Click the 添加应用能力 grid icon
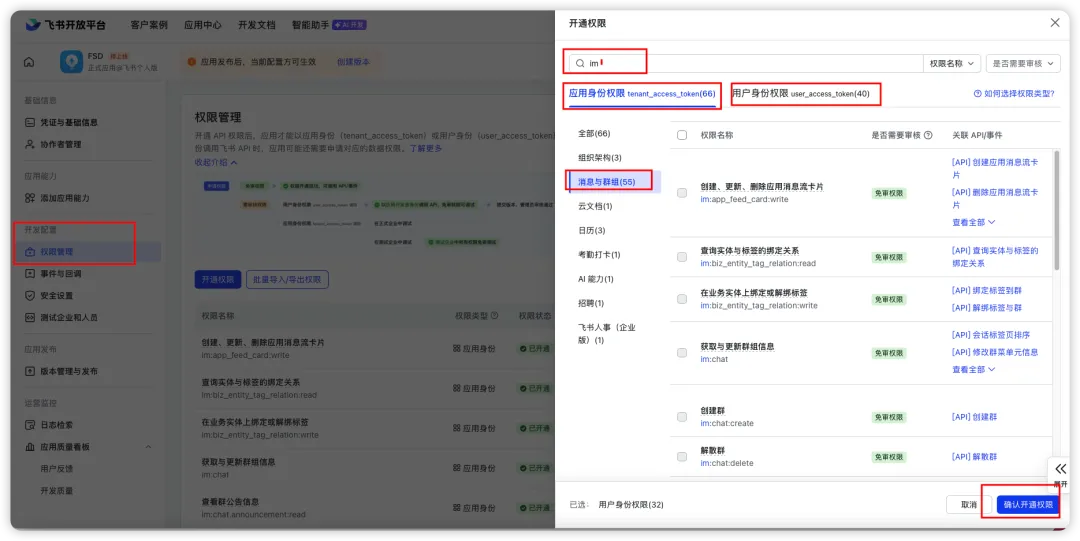The image size is (1080, 541). point(30,198)
